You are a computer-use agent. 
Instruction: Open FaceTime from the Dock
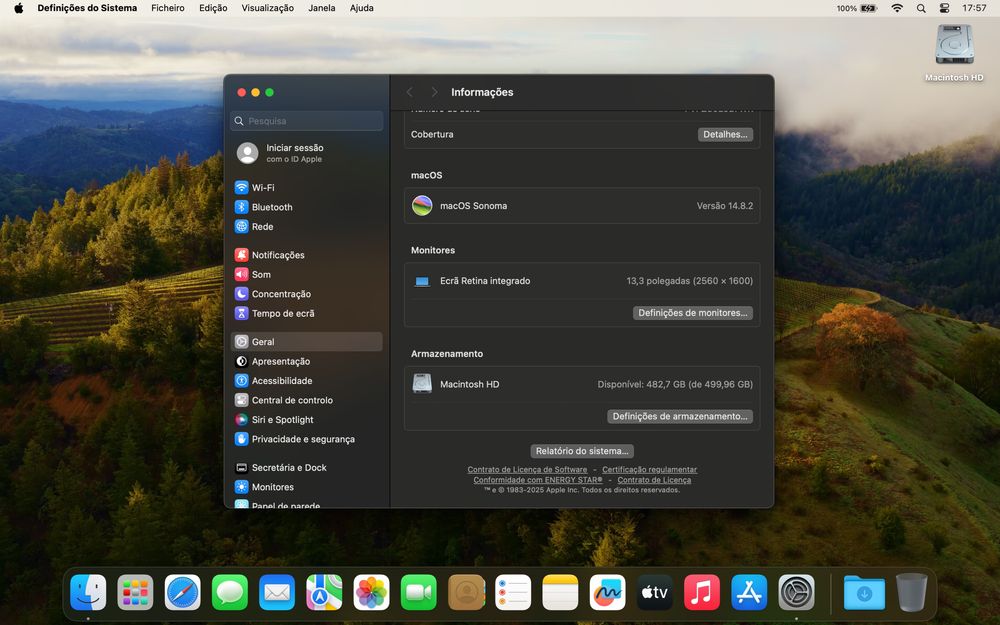click(x=418, y=592)
